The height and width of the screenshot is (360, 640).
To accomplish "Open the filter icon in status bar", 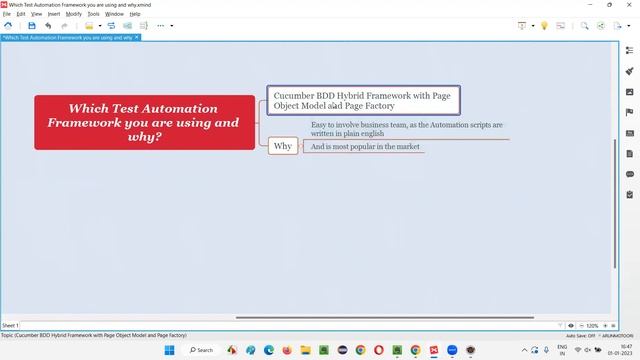I will [560, 326].
